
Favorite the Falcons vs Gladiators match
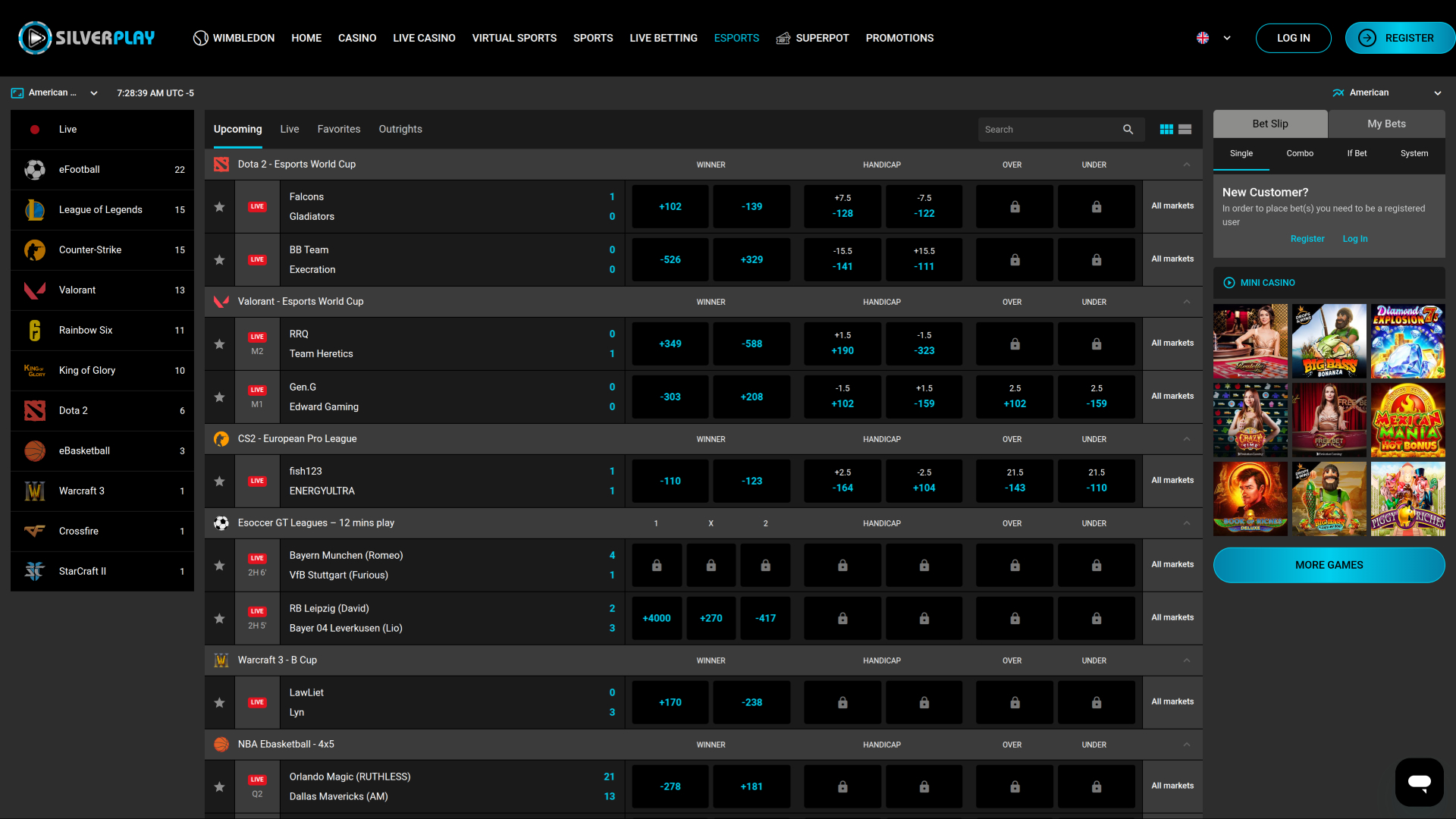pyautogui.click(x=219, y=206)
